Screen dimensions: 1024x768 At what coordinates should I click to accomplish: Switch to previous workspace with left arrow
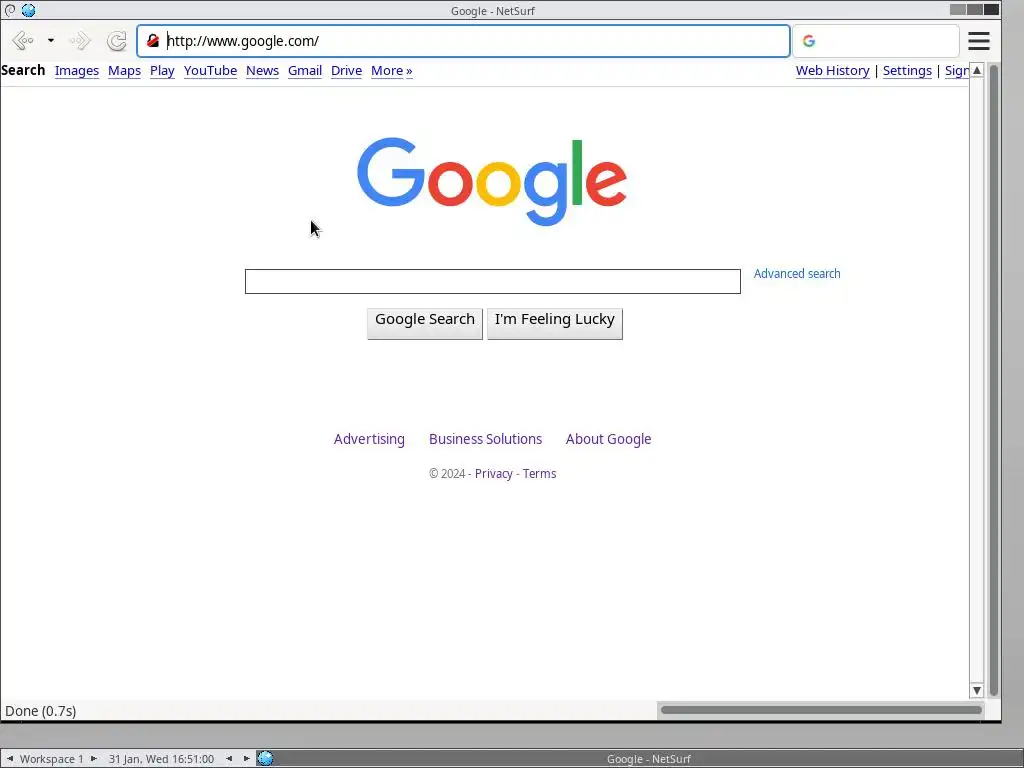(10, 758)
